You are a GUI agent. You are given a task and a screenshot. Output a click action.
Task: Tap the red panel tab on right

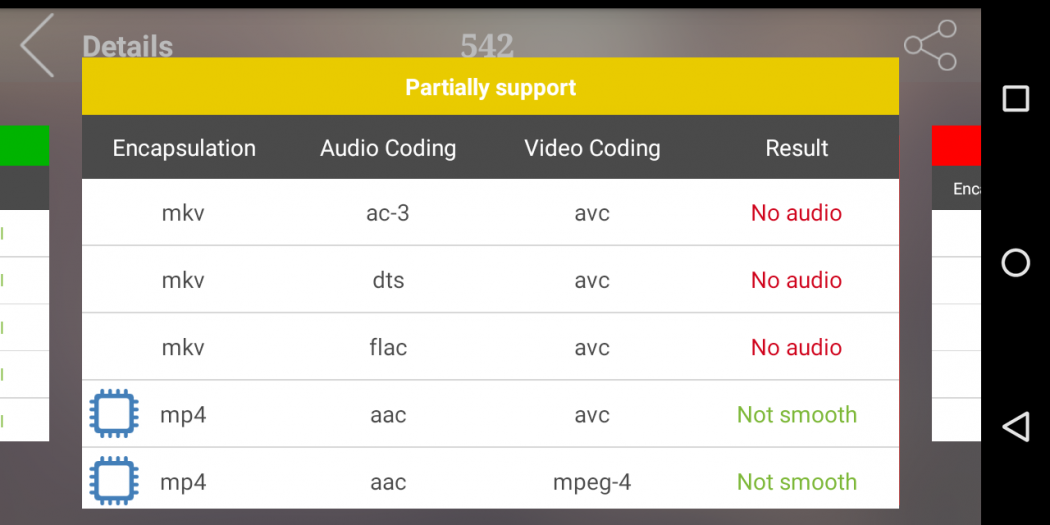point(955,145)
